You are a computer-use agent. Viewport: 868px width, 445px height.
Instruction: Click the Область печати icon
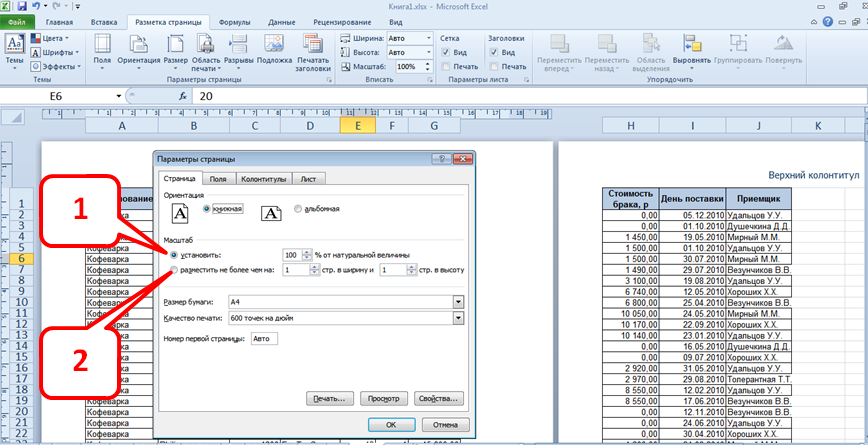pos(206,47)
